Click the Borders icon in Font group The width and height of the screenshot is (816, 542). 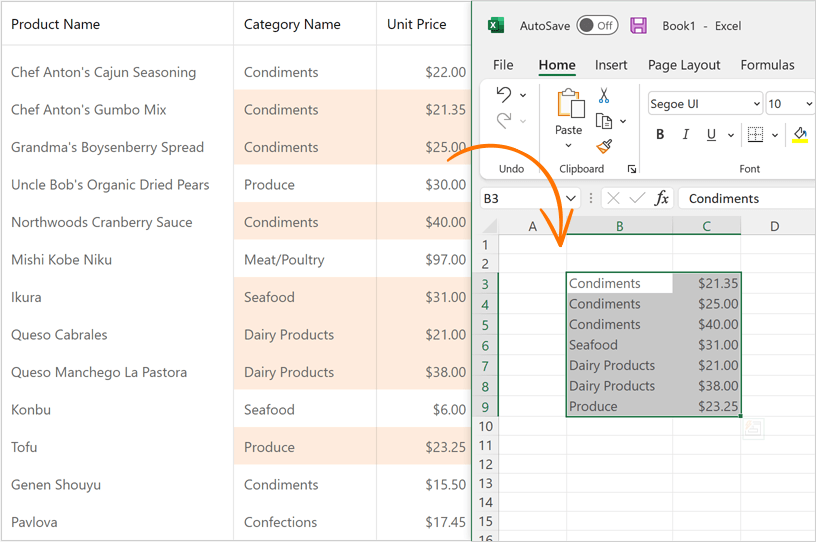click(755, 135)
